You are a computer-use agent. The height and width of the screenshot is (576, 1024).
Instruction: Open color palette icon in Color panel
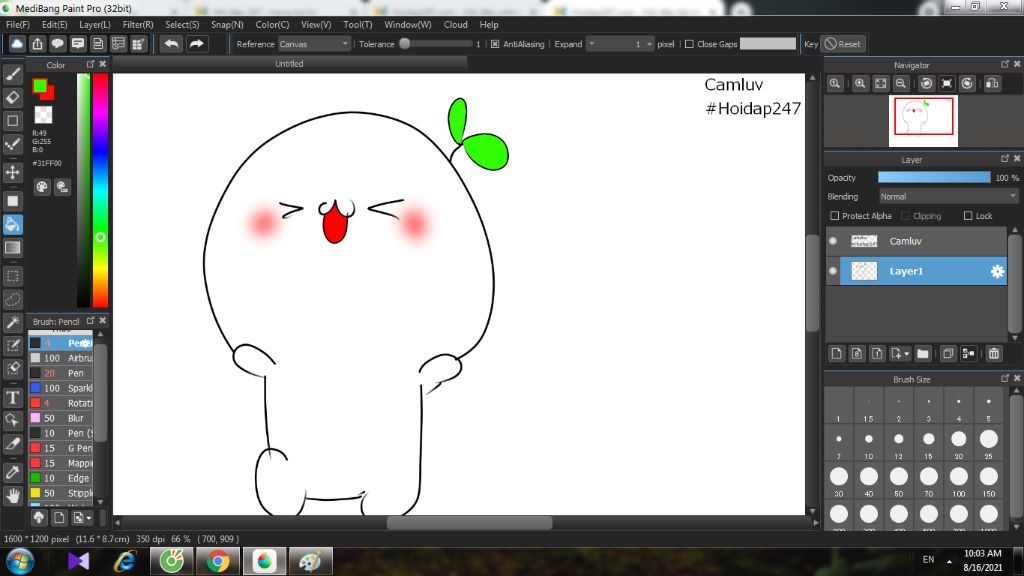click(42, 187)
